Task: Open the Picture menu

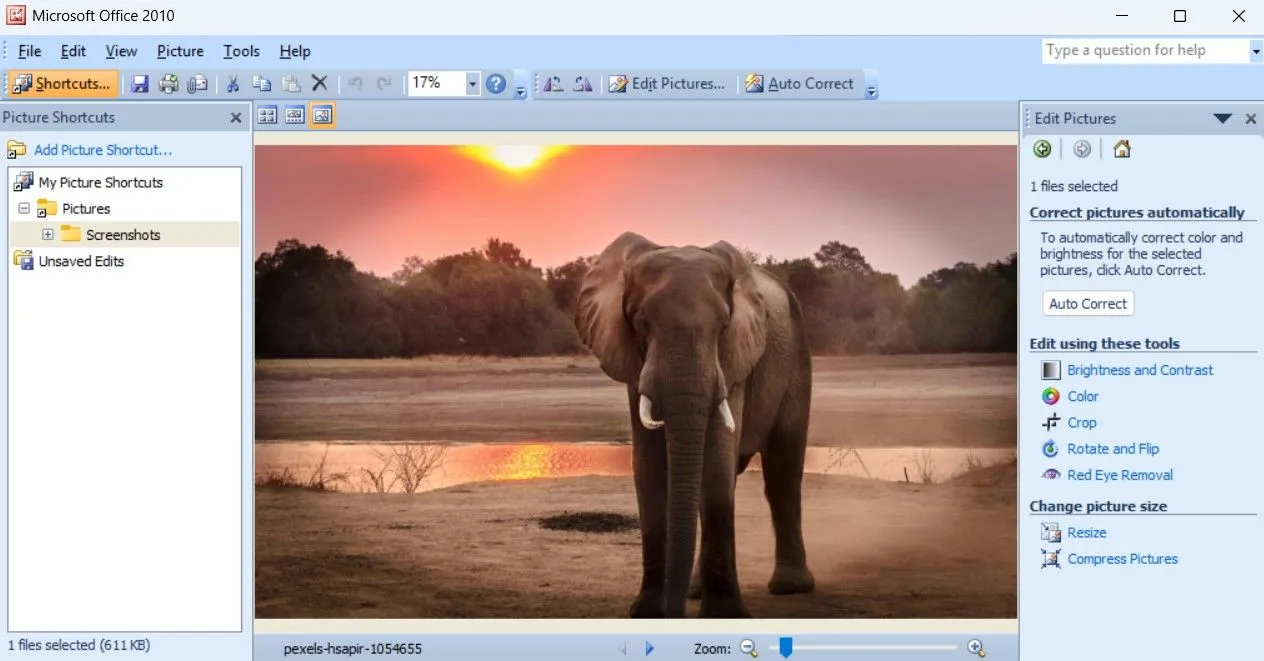Action: 180,51
